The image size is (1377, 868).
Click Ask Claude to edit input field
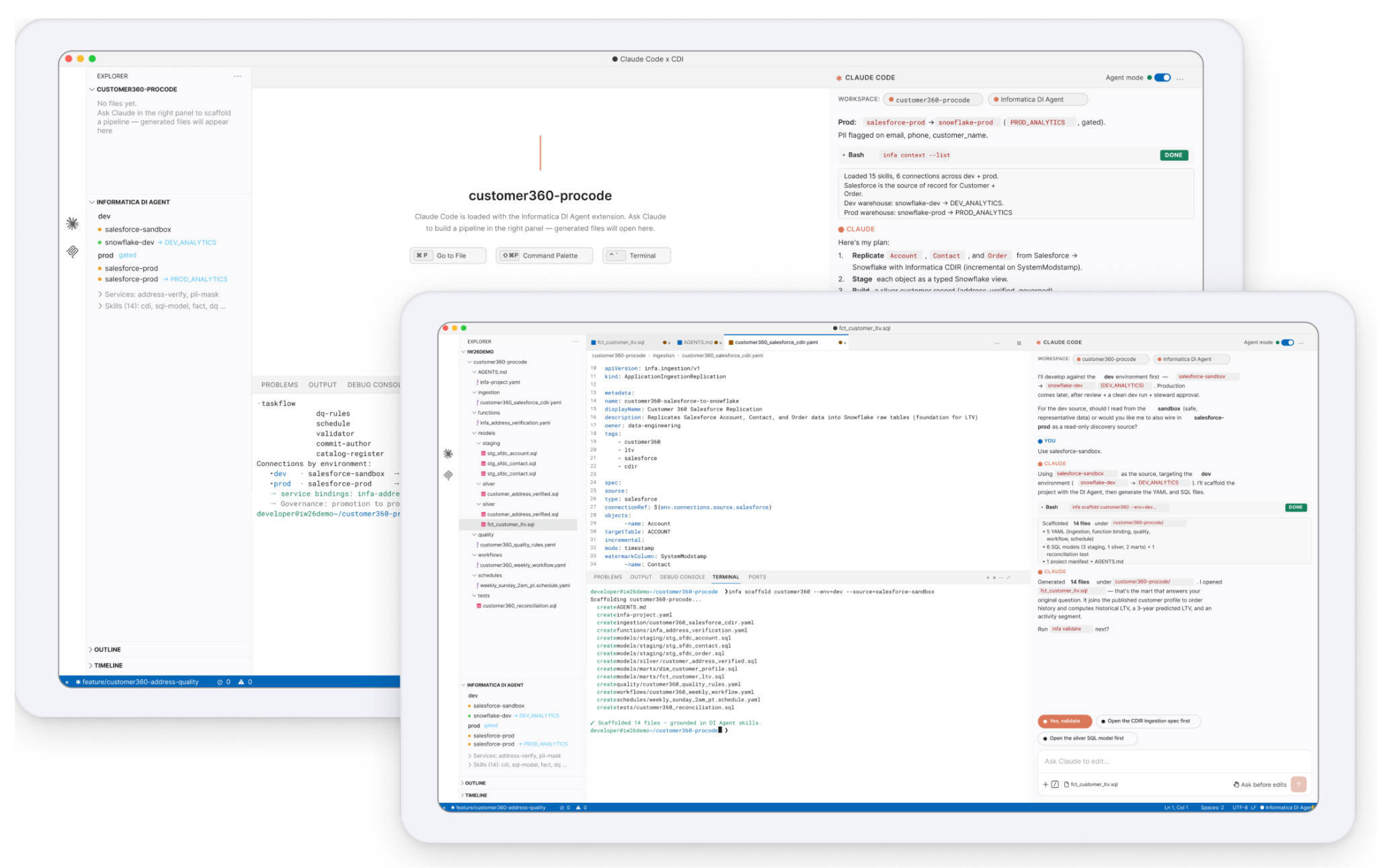pyautogui.click(x=1173, y=762)
